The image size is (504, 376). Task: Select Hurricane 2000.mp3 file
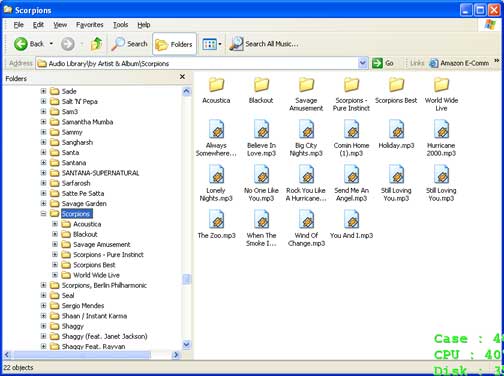[441, 138]
